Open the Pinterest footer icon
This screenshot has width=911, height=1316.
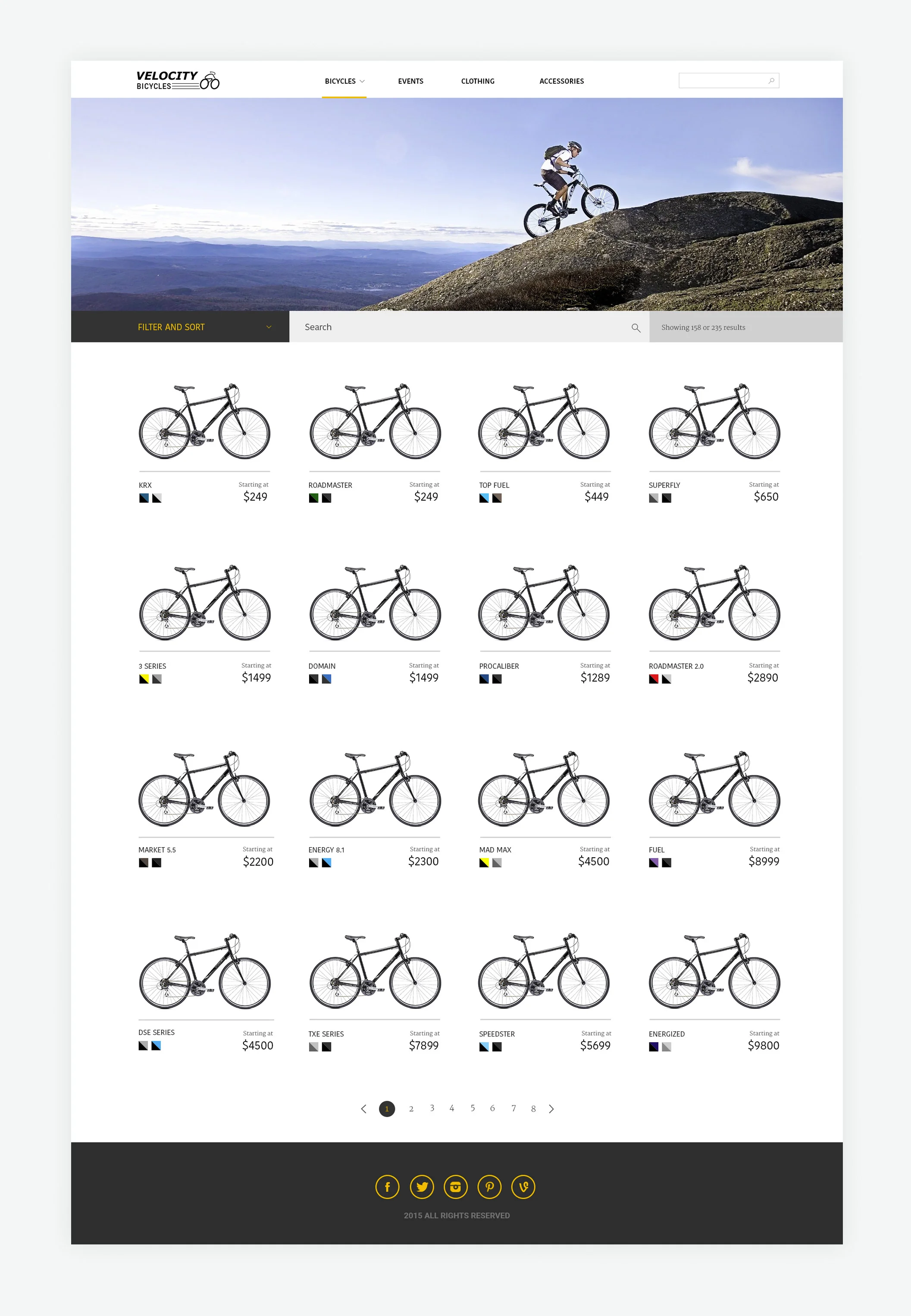489,1187
